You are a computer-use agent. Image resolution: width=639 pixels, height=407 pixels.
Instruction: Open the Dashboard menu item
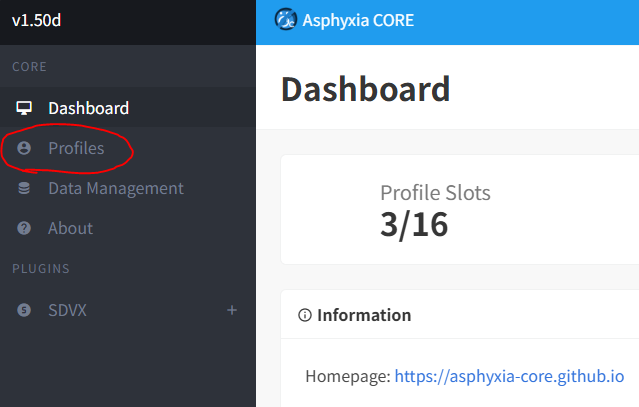(x=88, y=108)
